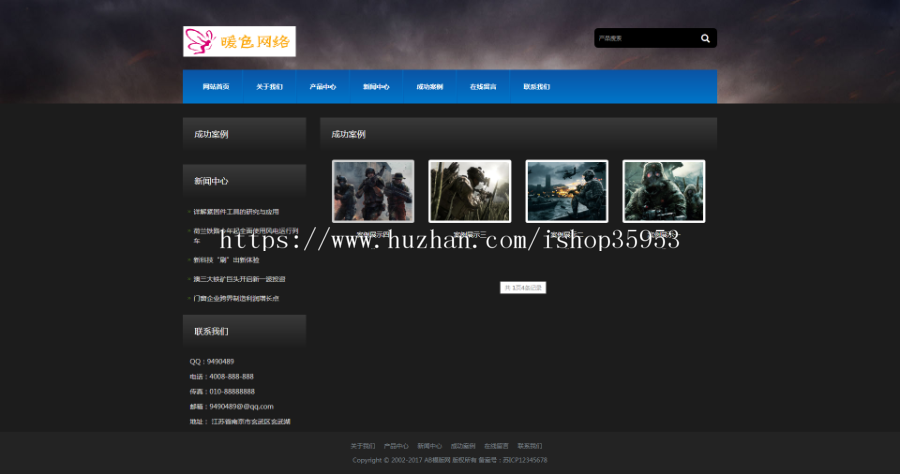
Task: Open 网站首页 in the blue navigation bar
Action: (216, 87)
